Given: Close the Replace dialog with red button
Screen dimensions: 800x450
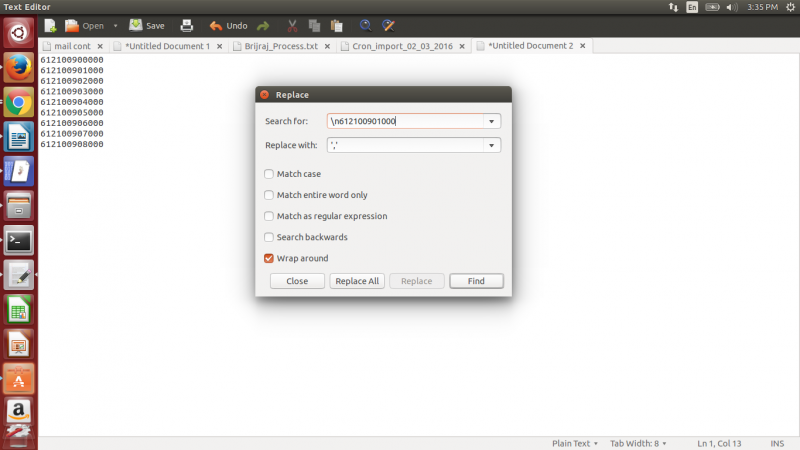Looking at the screenshot, I should pos(264,94).
